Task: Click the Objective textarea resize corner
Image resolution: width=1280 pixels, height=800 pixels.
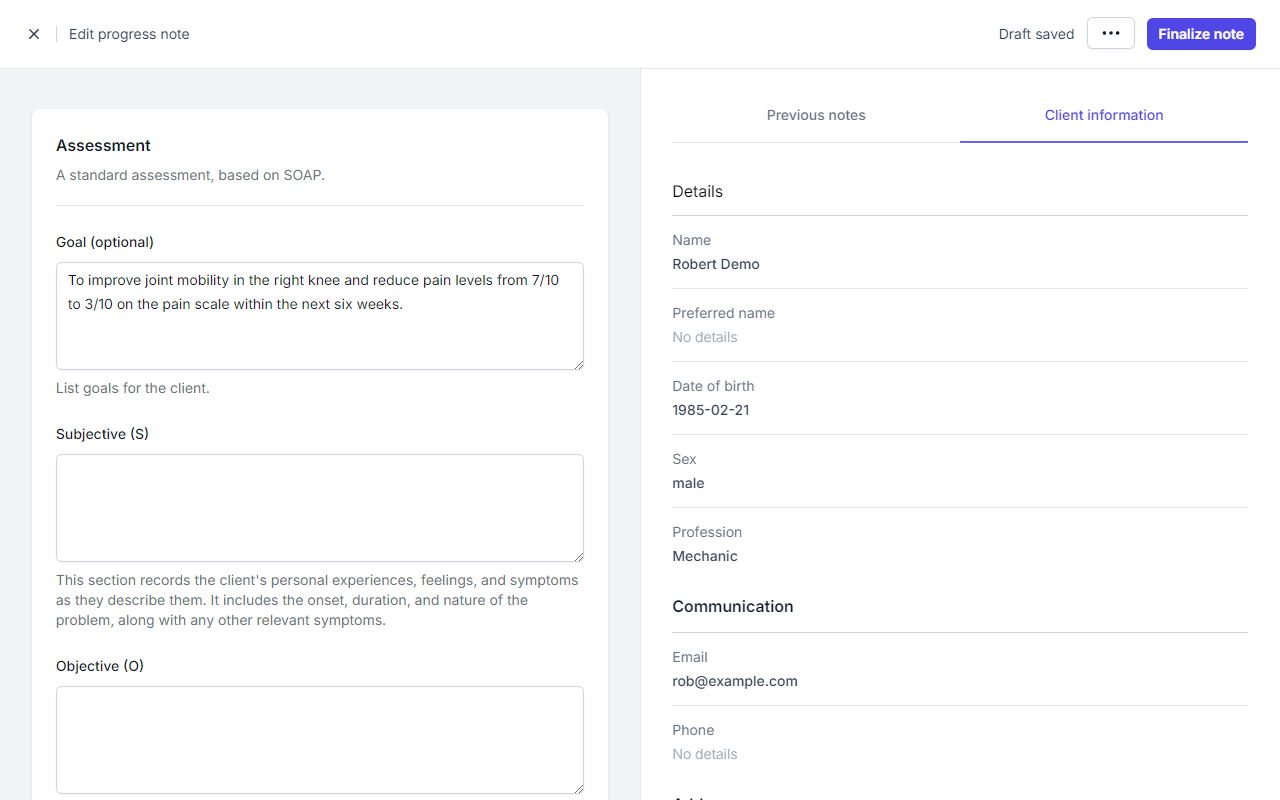Action: pos(577,787)
